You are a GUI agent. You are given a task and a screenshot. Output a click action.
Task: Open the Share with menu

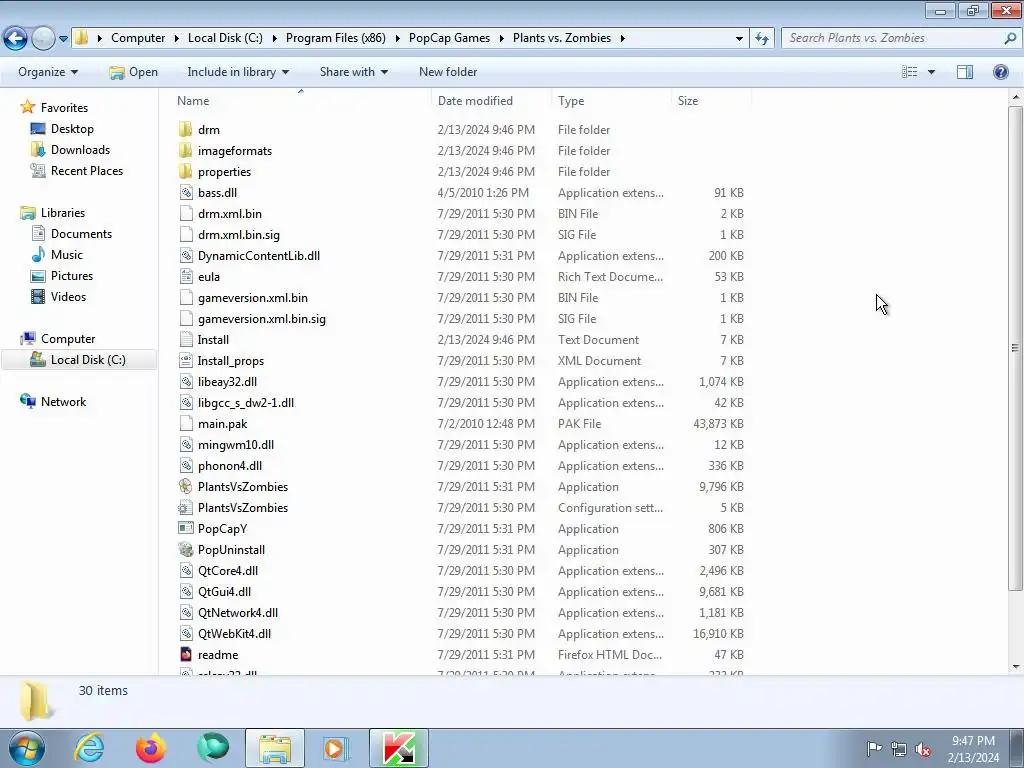(x=353, y=72)
